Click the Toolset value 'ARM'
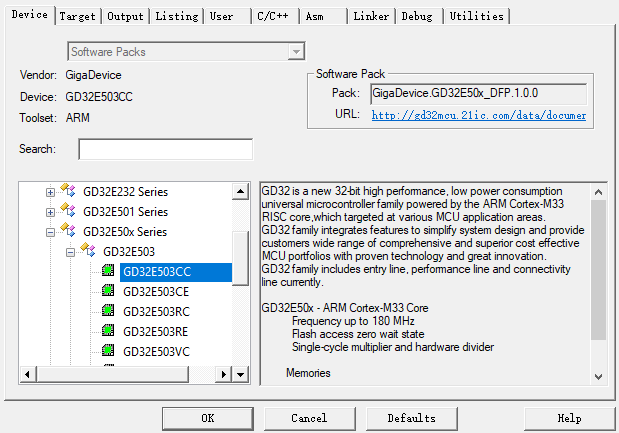The height and width of the screenshot is (433, 619). click(x=78, y=118)
